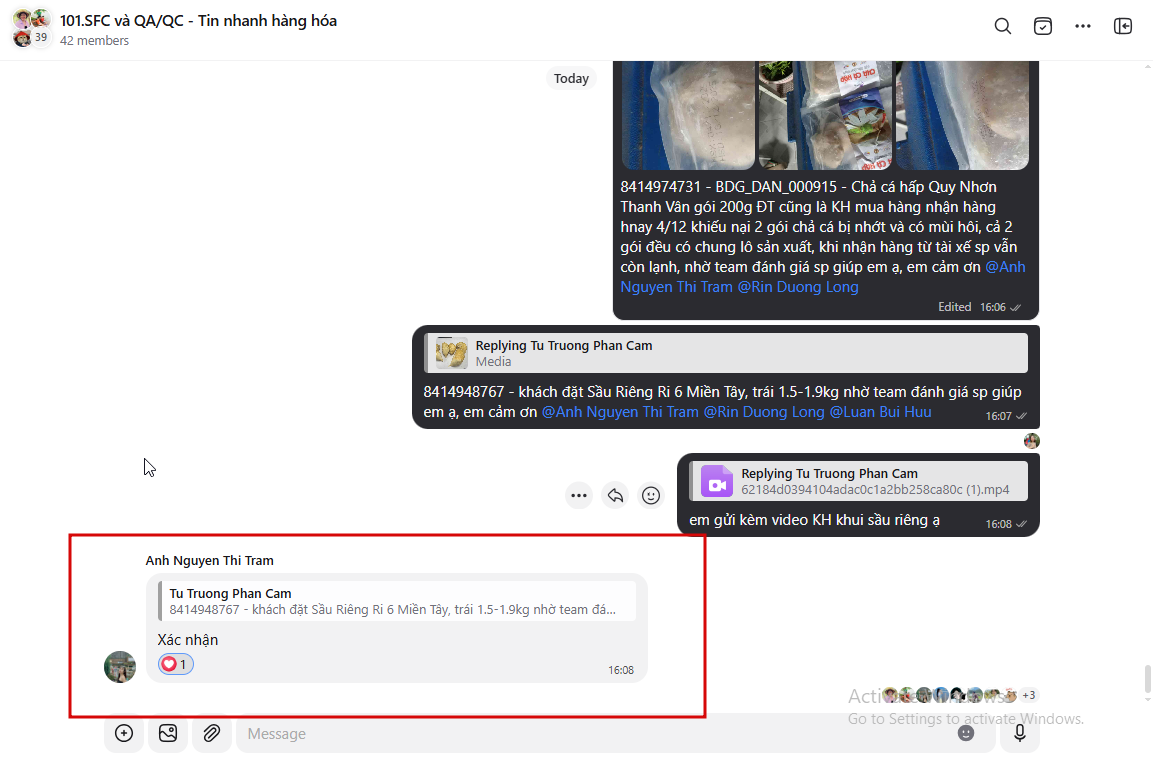Click the paperclip attach file icon
Image resolution: width=1153 pixels, height=763 pixels.
click(x=212, y=733)
